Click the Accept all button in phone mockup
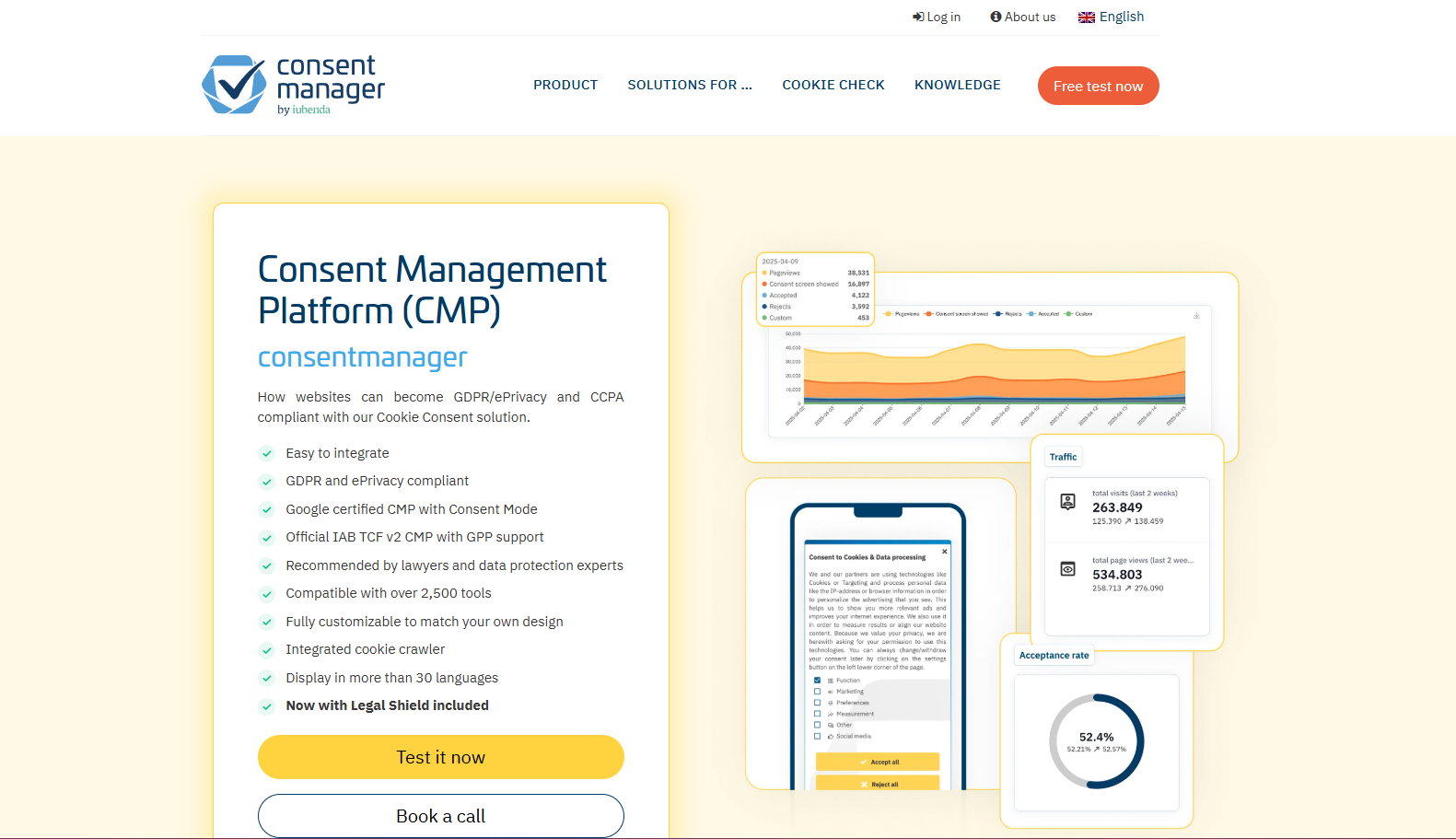The height and width of the screenshot is (839, 1456). click(878, 762)
